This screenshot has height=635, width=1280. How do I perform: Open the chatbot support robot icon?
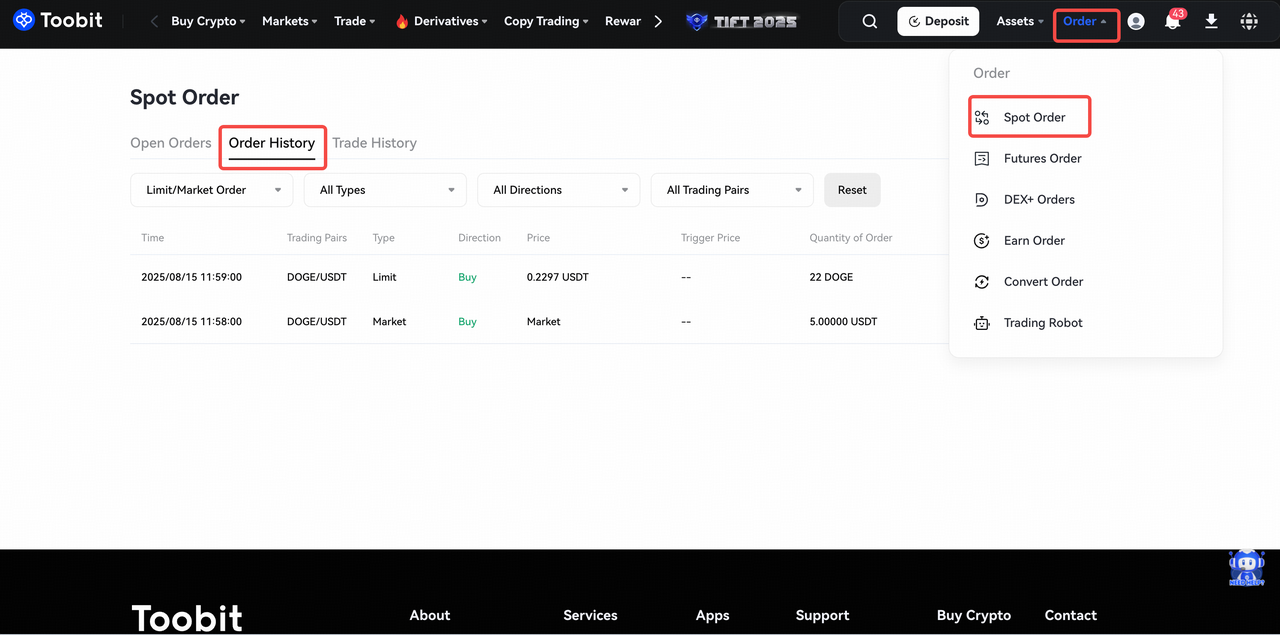tap(1246, 568)
